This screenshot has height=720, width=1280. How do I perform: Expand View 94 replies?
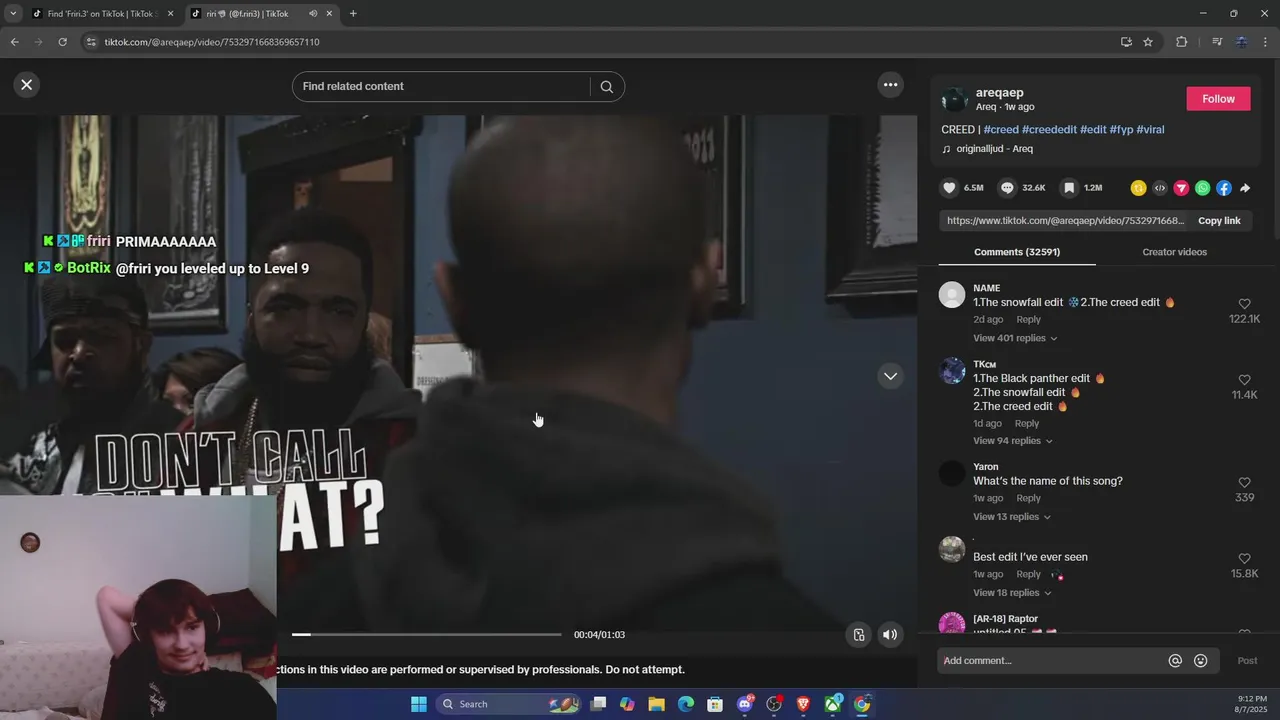(x=1012, y=441)
